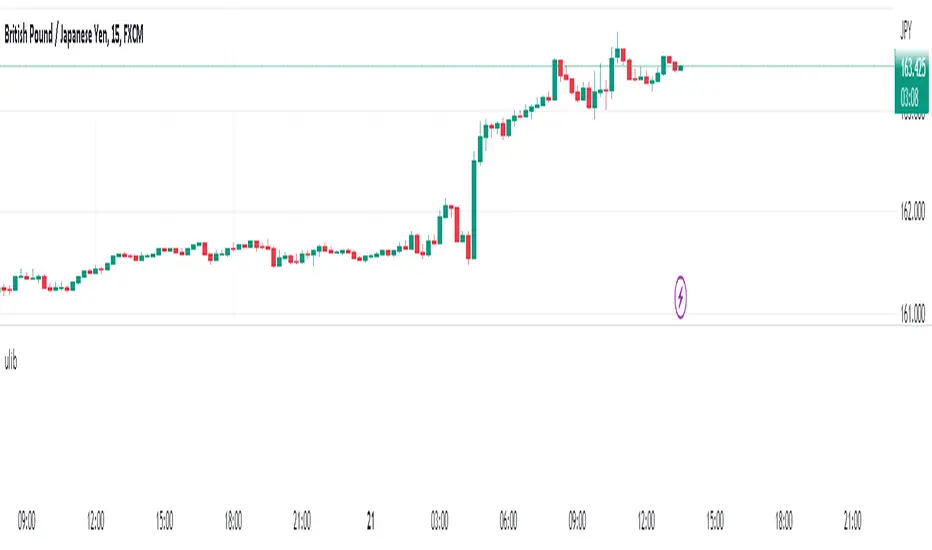Select the red candle just before the breakout
The image size is (932, 550).
click(469, 247)
